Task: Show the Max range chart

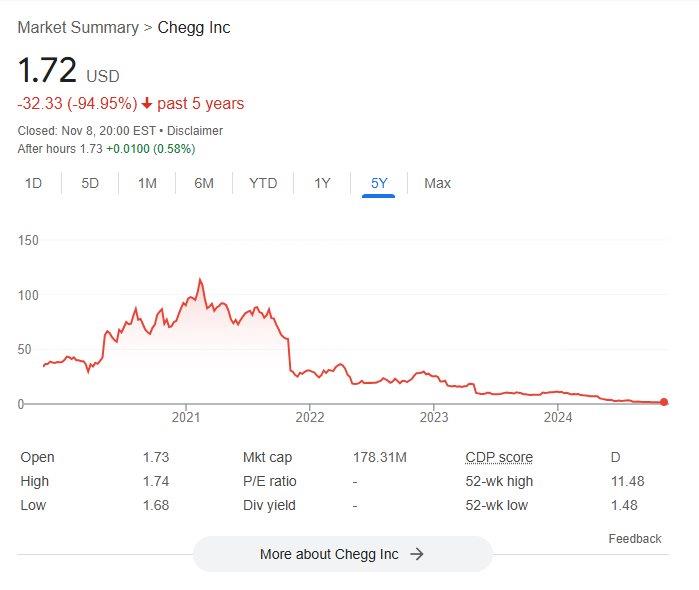Action: click(437, 183)
